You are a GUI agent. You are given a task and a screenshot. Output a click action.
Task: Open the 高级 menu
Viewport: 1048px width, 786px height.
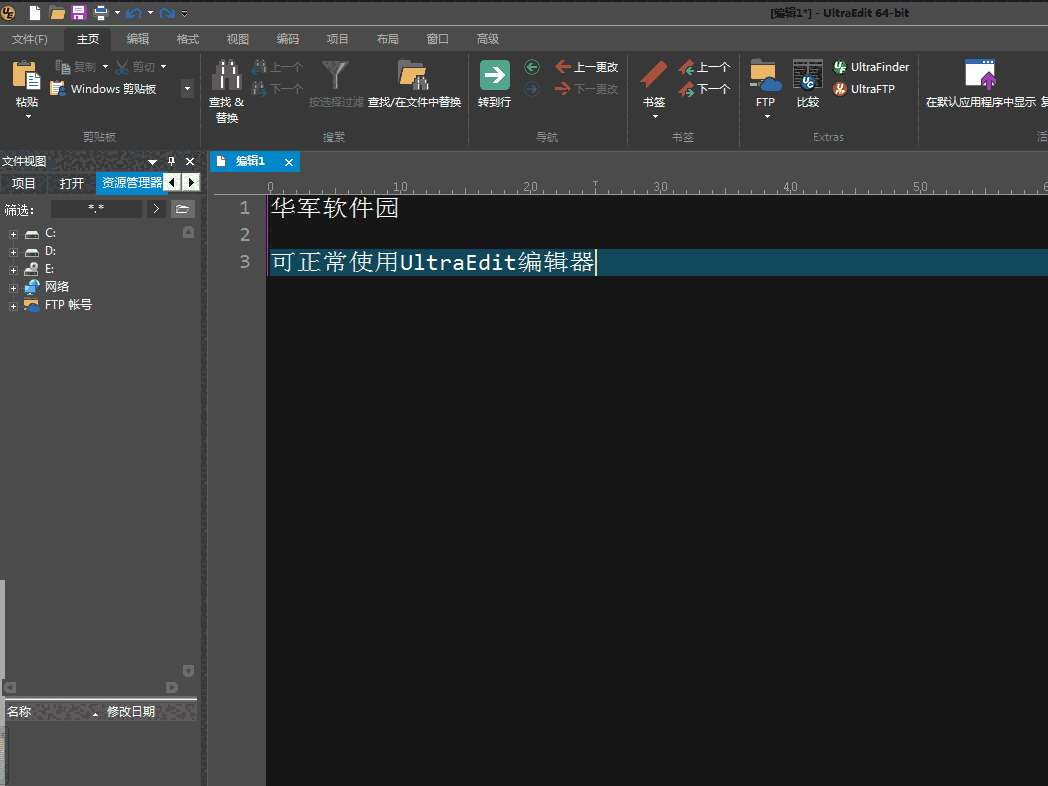pos(487,38)
